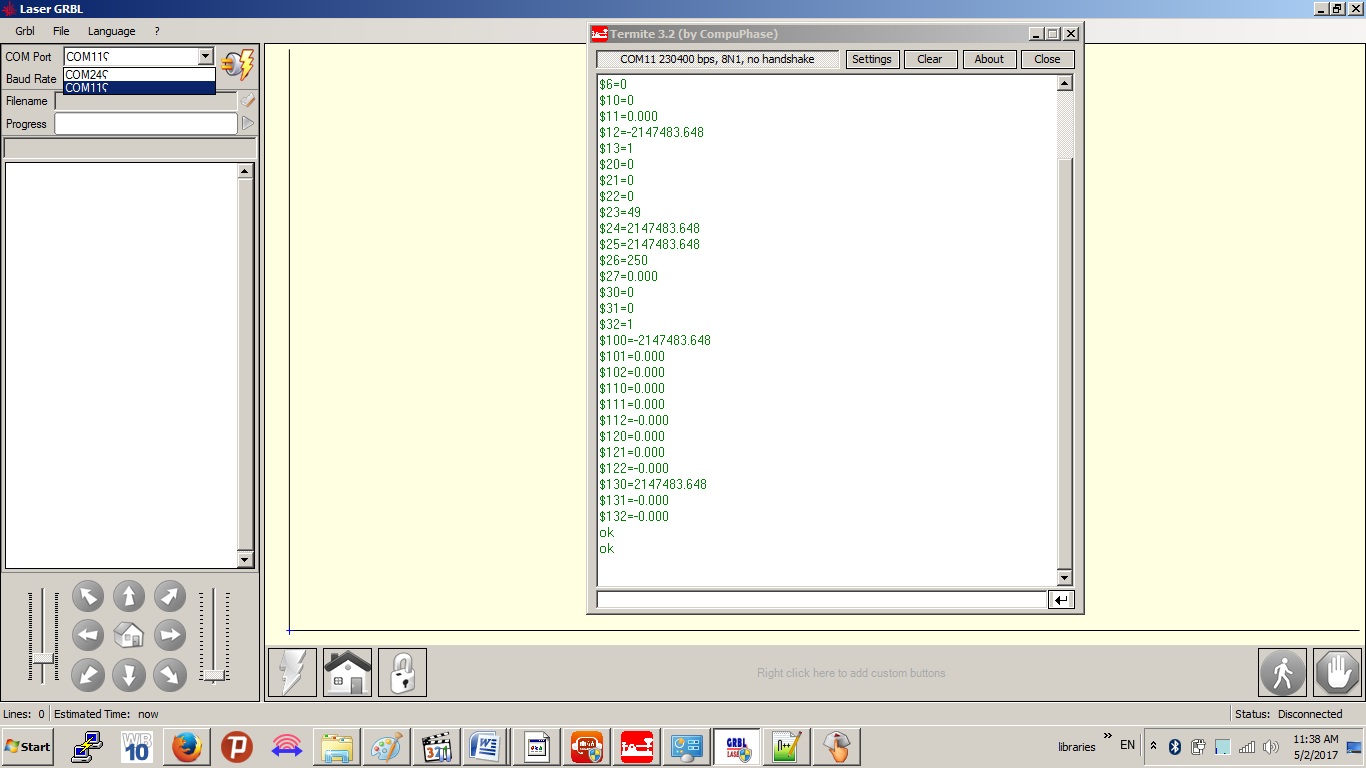Jog diagonally up-right arrow button
Viewport: 1366px width, 768px height.
[170, 596]
